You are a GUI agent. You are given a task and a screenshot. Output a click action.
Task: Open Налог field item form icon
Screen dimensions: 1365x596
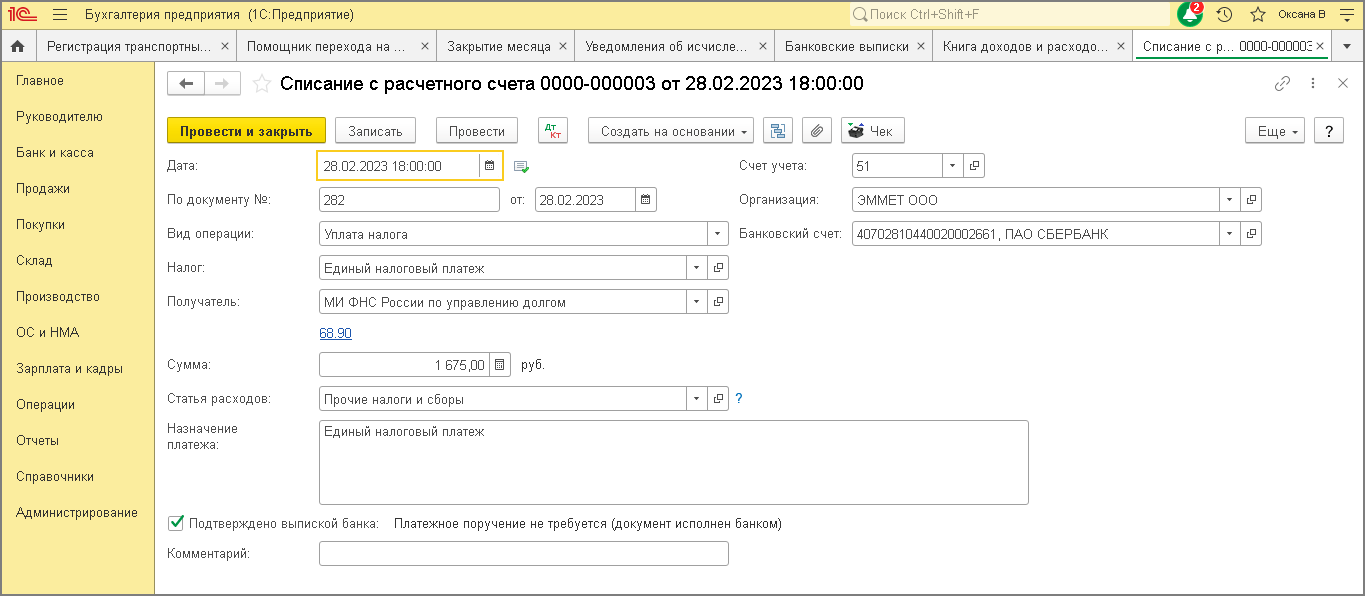[719, 268]
